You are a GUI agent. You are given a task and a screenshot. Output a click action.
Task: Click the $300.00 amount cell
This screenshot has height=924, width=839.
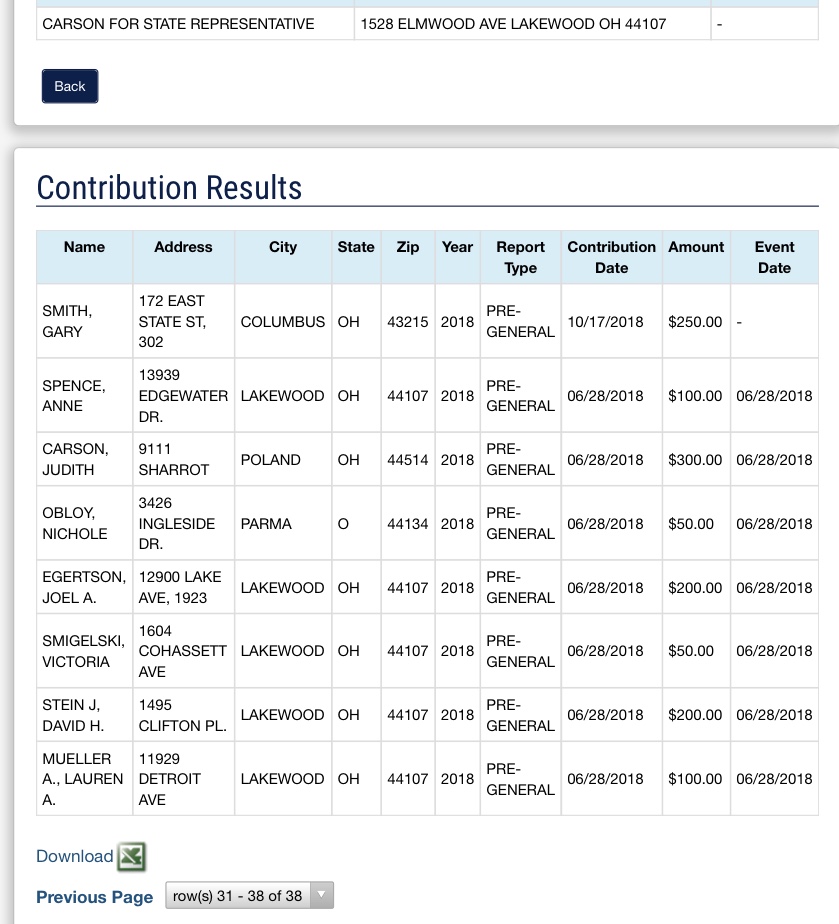[695, 460]
